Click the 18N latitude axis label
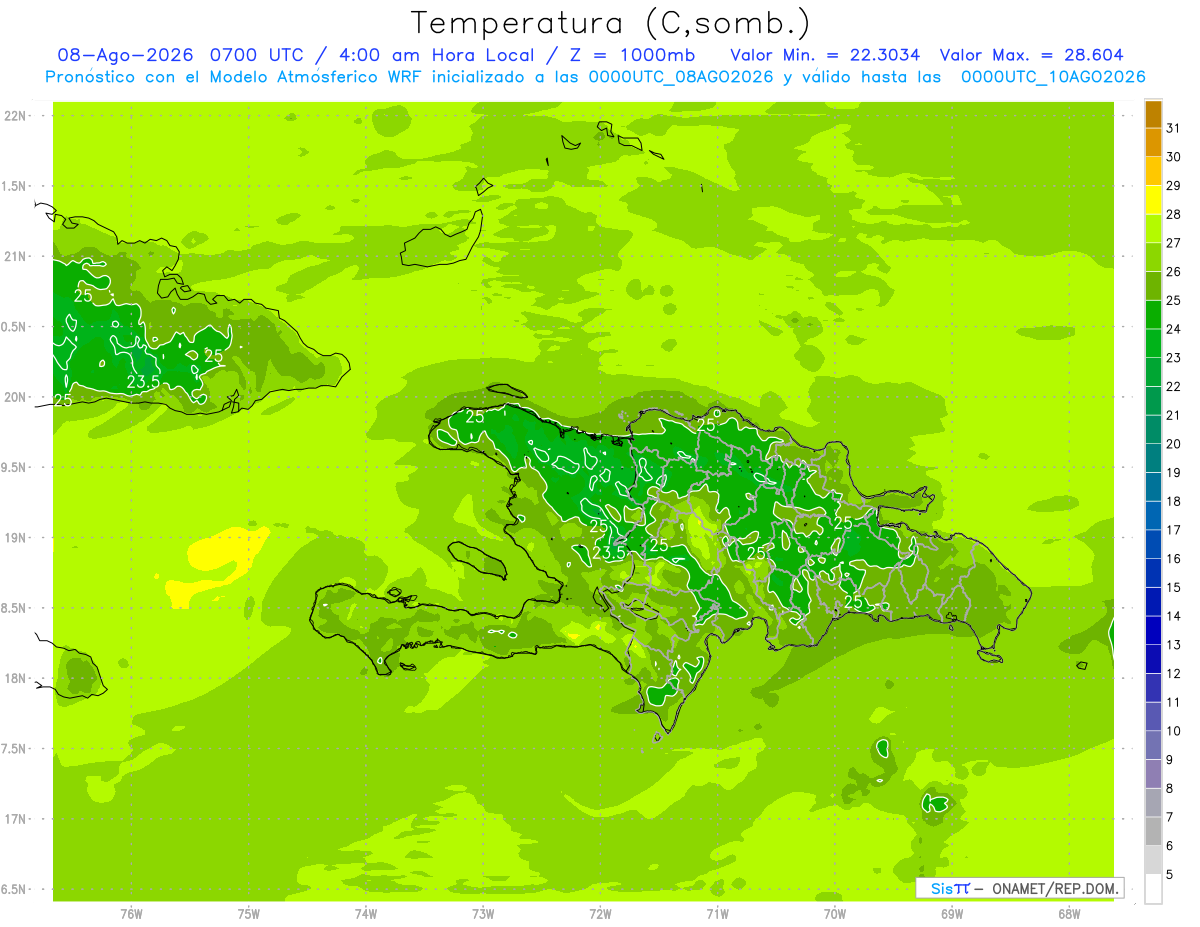 click(x=16, y=678)
